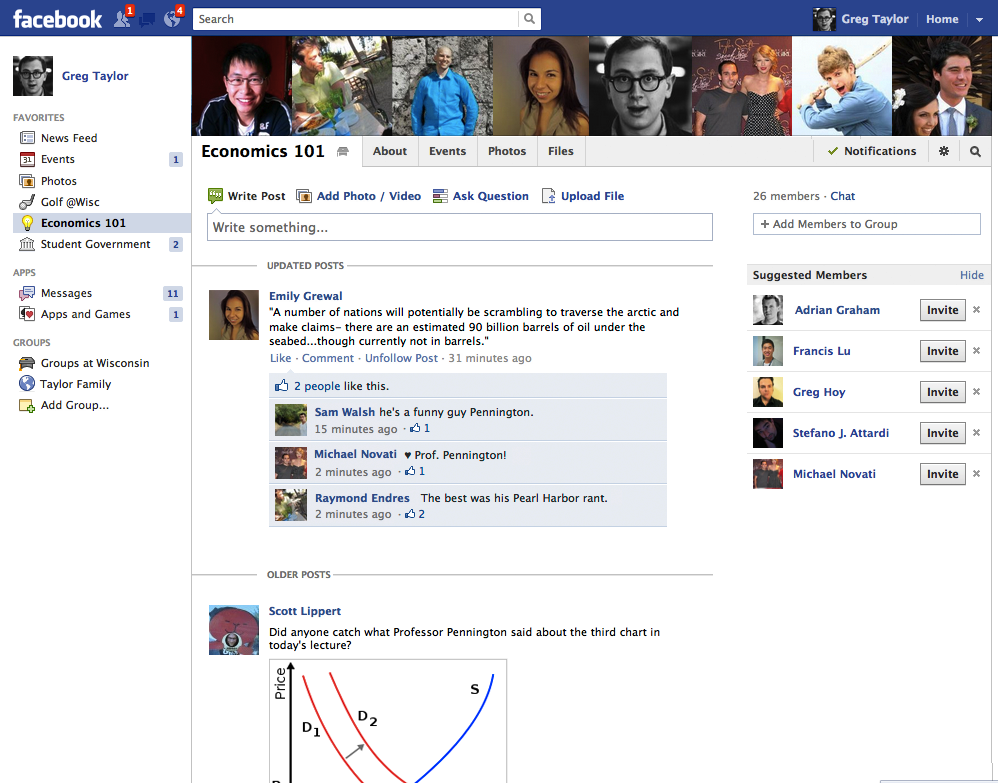998x783 pixels.
Task: Dismiss Greg Hoy suggestion
Action: 976,392
